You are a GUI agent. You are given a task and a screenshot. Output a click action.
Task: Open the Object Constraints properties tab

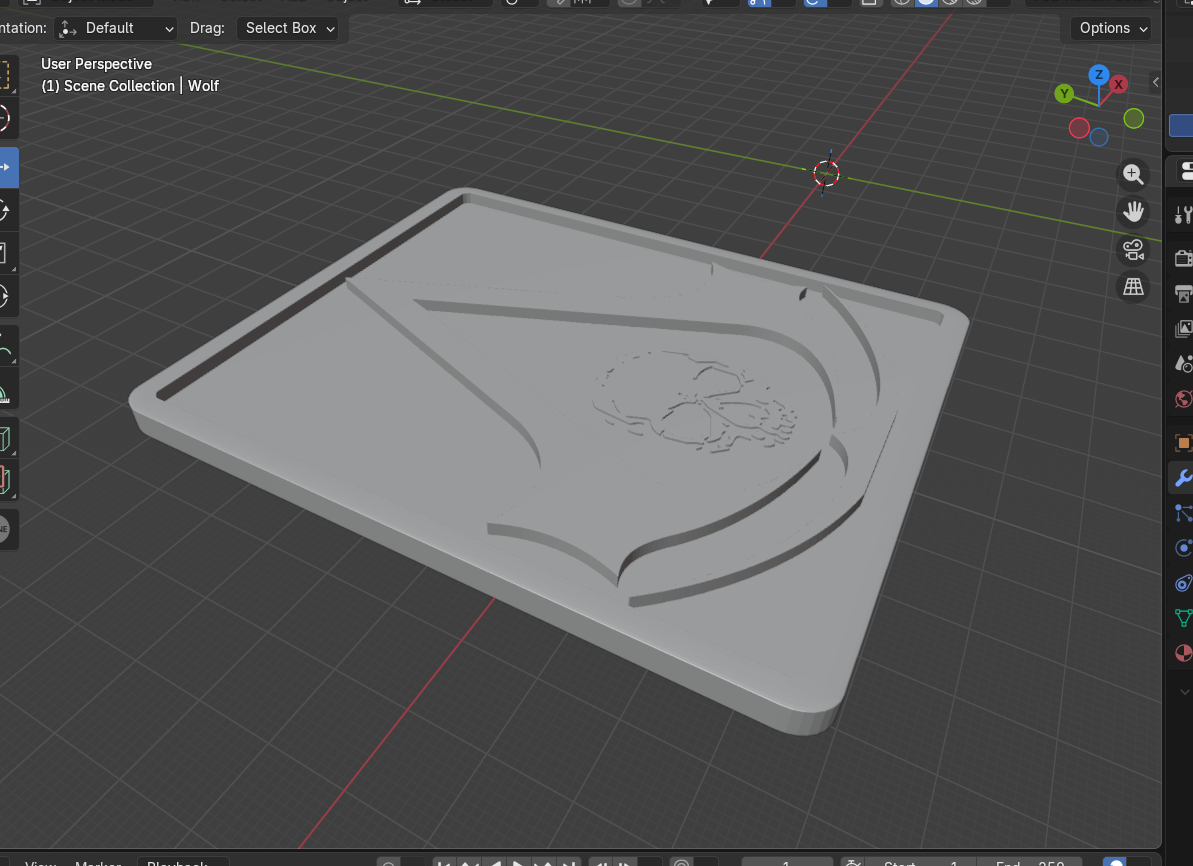point(1183,583)
